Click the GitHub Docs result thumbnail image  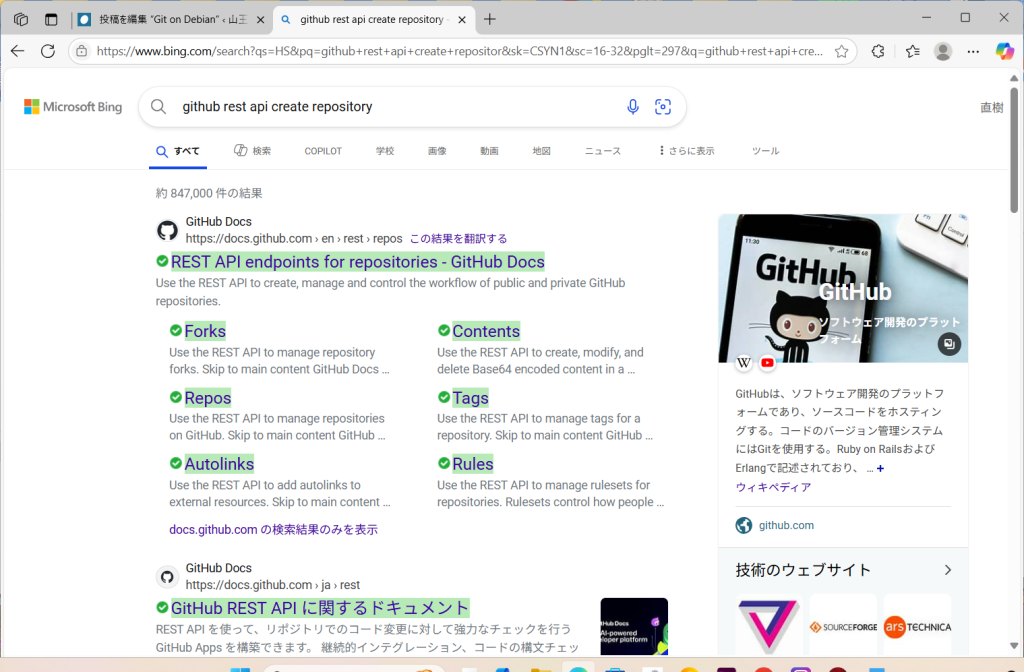(x=634, y=626)
